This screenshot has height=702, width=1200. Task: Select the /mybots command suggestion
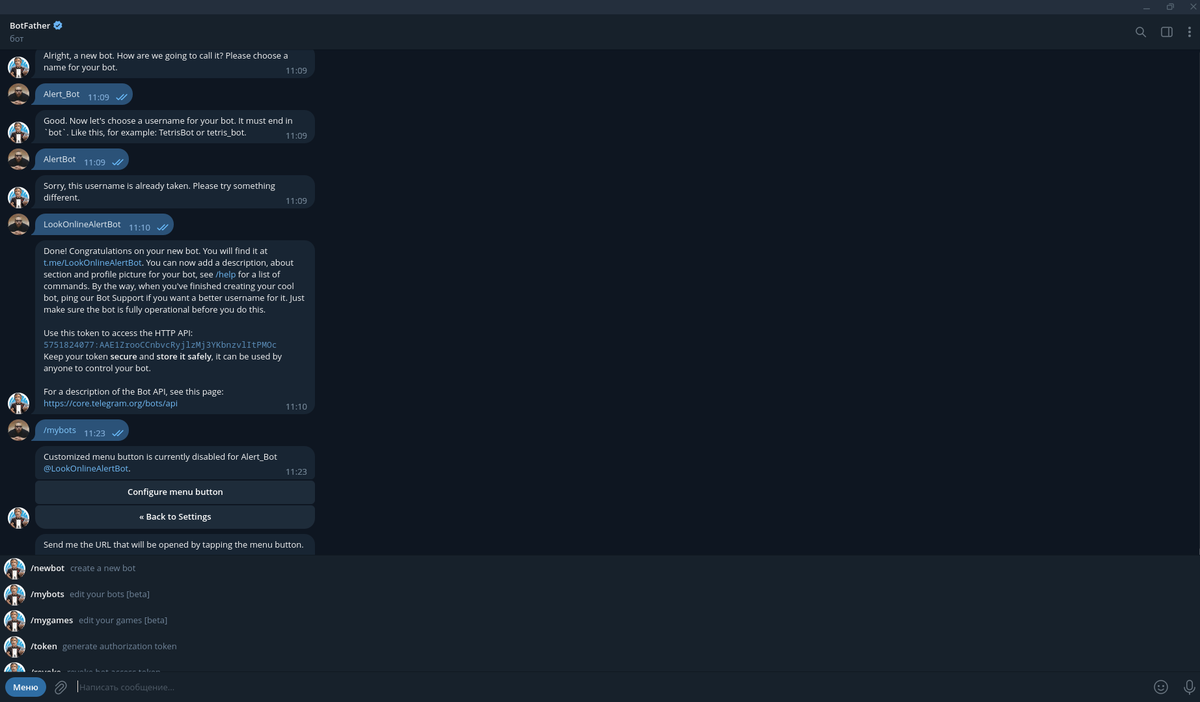pyautogui.click(x=600, y=594)
